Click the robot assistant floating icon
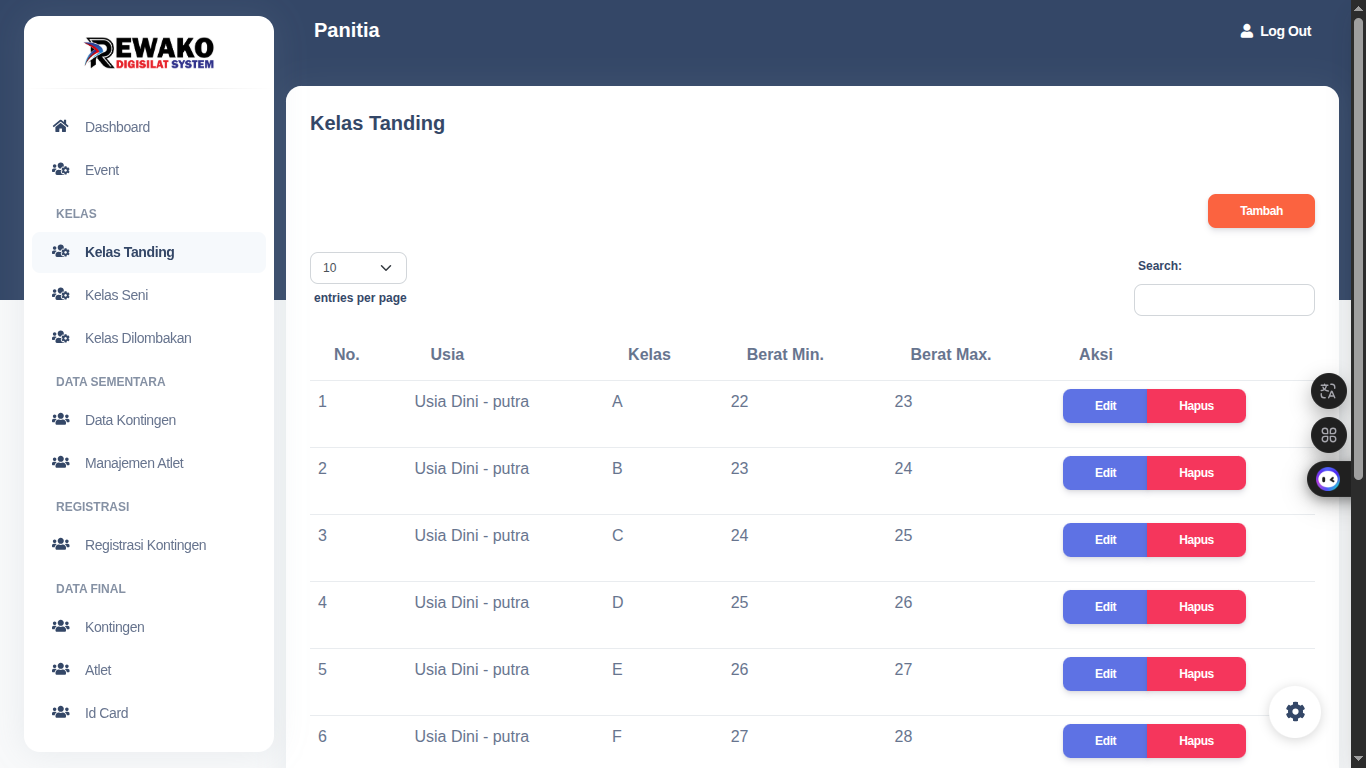1366x768 pixels. coord(1328,479)
